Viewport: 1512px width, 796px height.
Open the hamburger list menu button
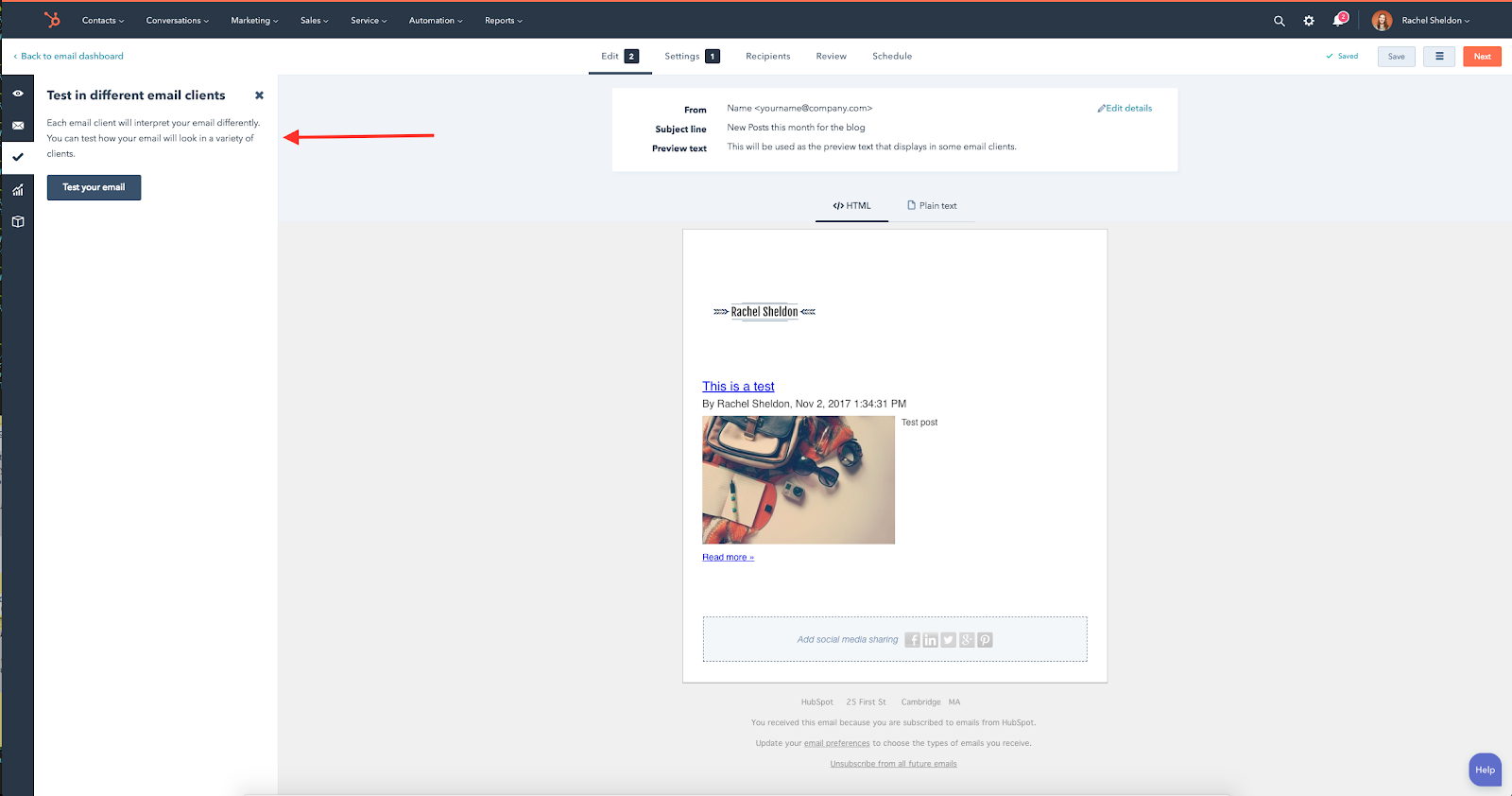coord(1439,57)
